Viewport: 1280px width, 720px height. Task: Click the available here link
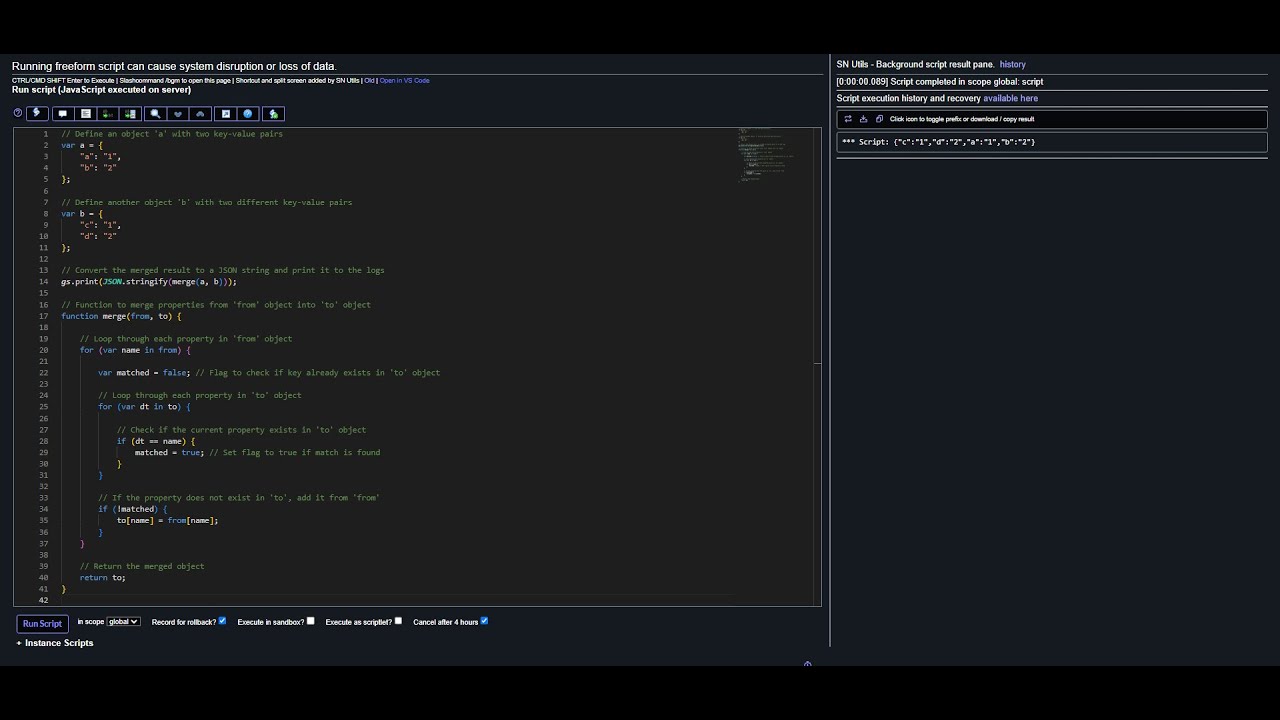coord(1010,98)
